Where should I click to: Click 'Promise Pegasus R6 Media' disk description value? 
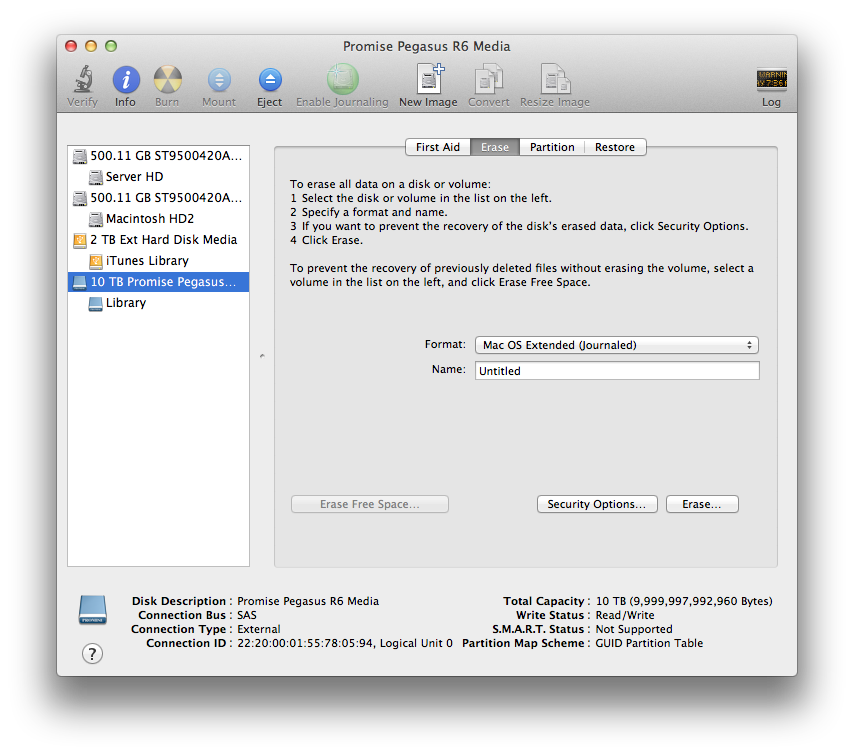pyautogui.click(x=308, y=601)
